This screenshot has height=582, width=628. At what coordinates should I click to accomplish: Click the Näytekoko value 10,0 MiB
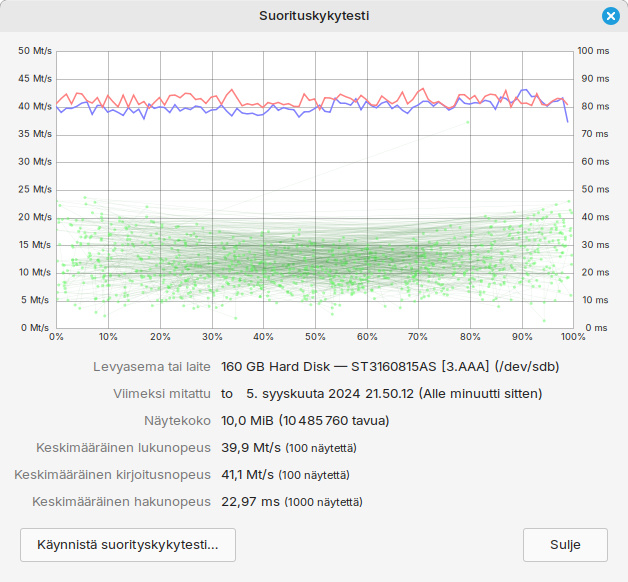tap(247, 421)
